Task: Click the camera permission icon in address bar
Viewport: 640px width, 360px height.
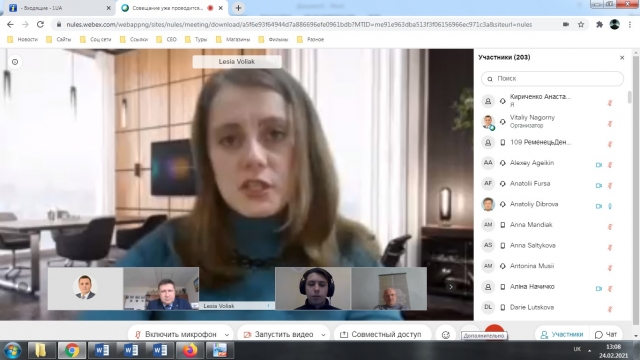Action: click(566, 24)
